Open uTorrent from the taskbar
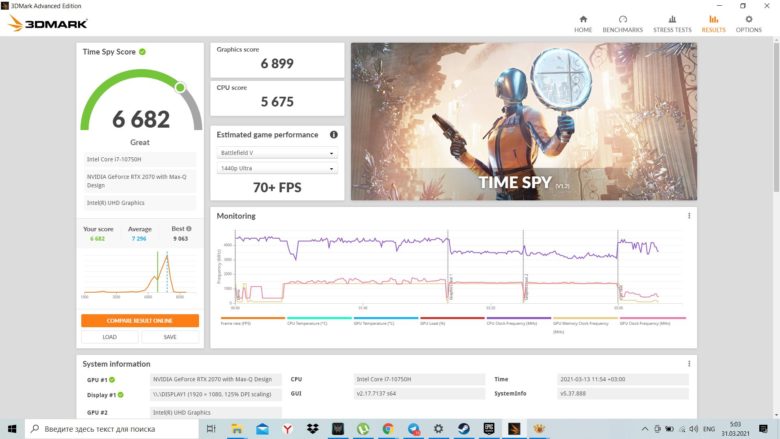This screenshot has height=439, width=780. coord(363,429)
